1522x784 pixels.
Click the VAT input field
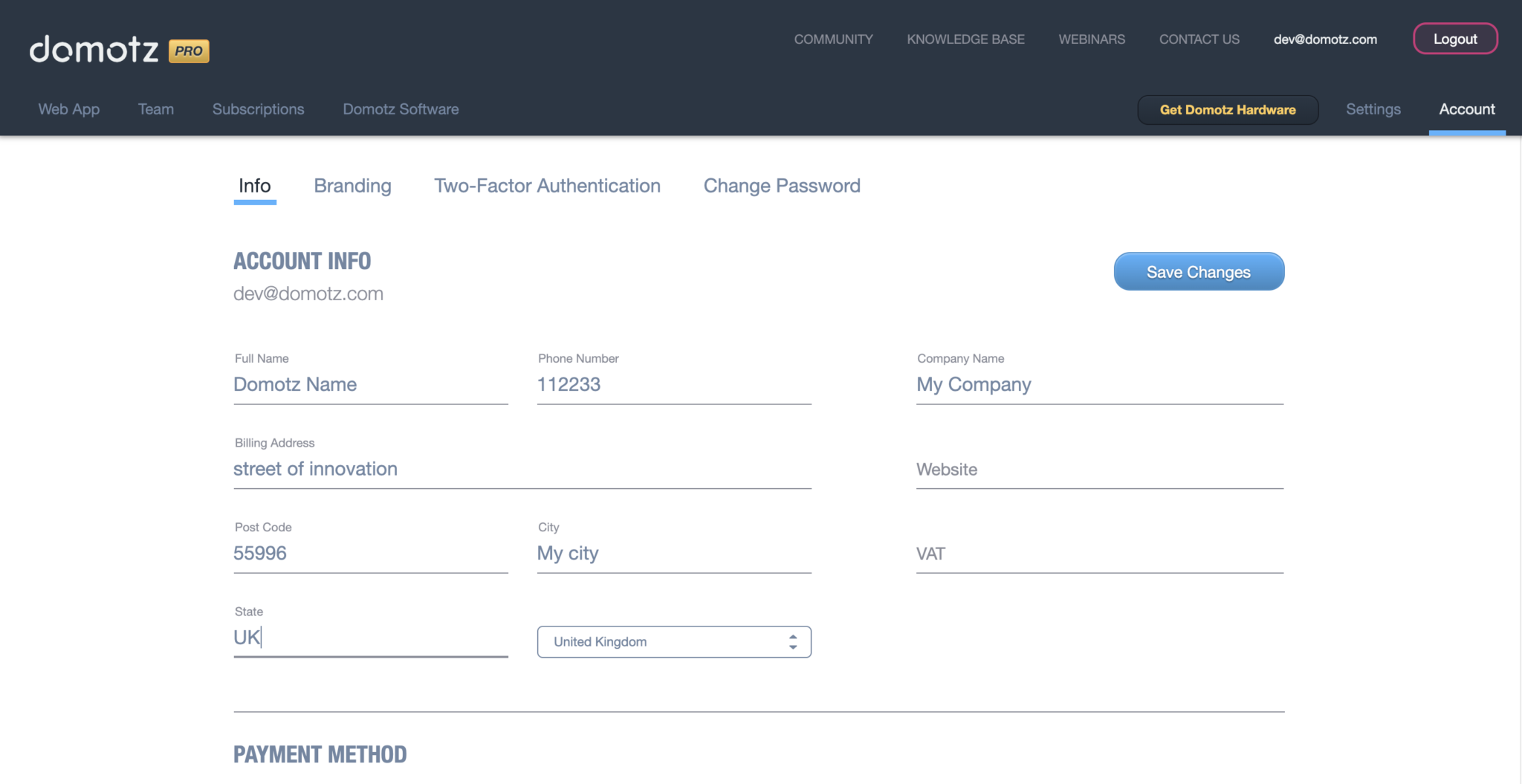(x=1100, y=554)
